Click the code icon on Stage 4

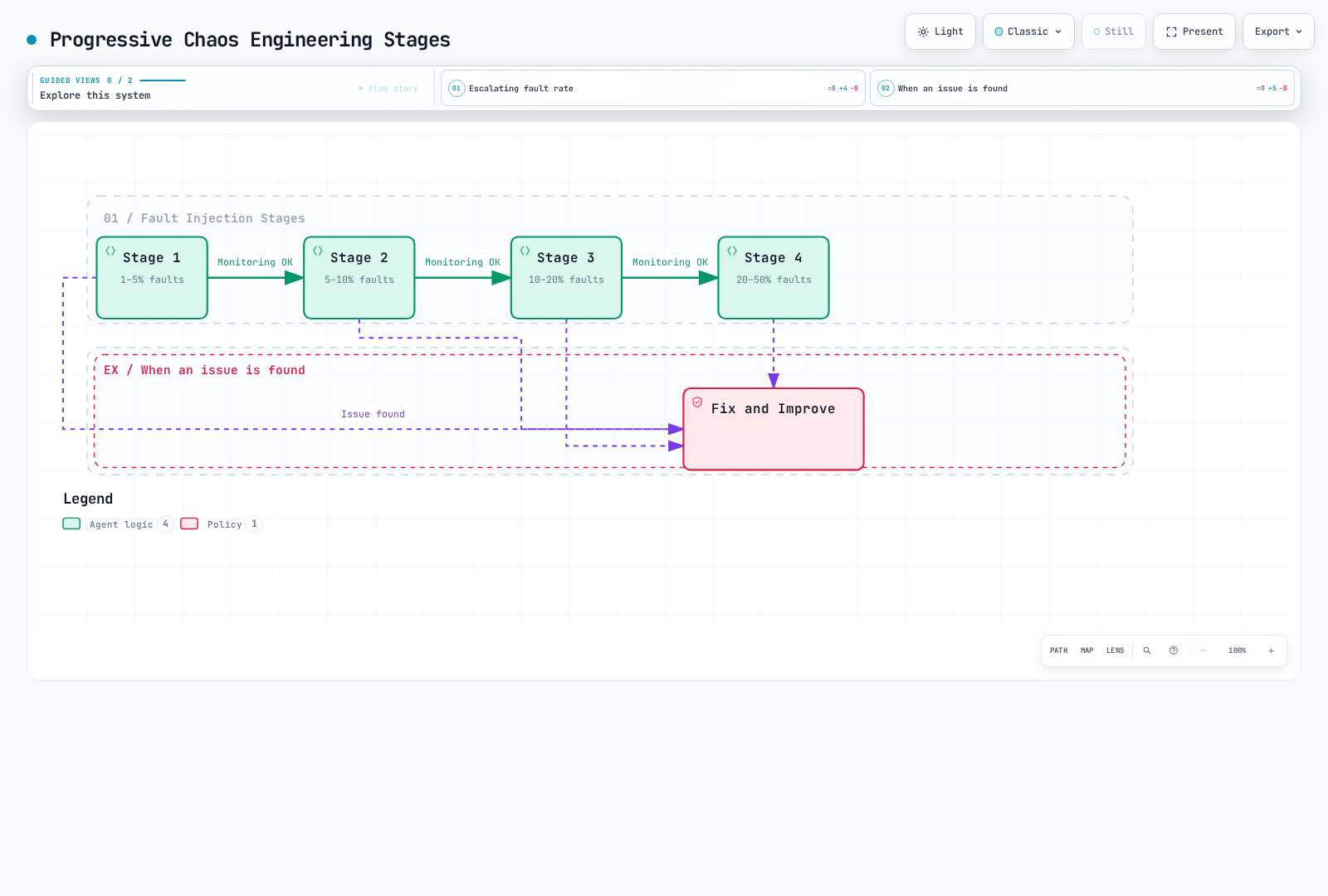[732, 251]
